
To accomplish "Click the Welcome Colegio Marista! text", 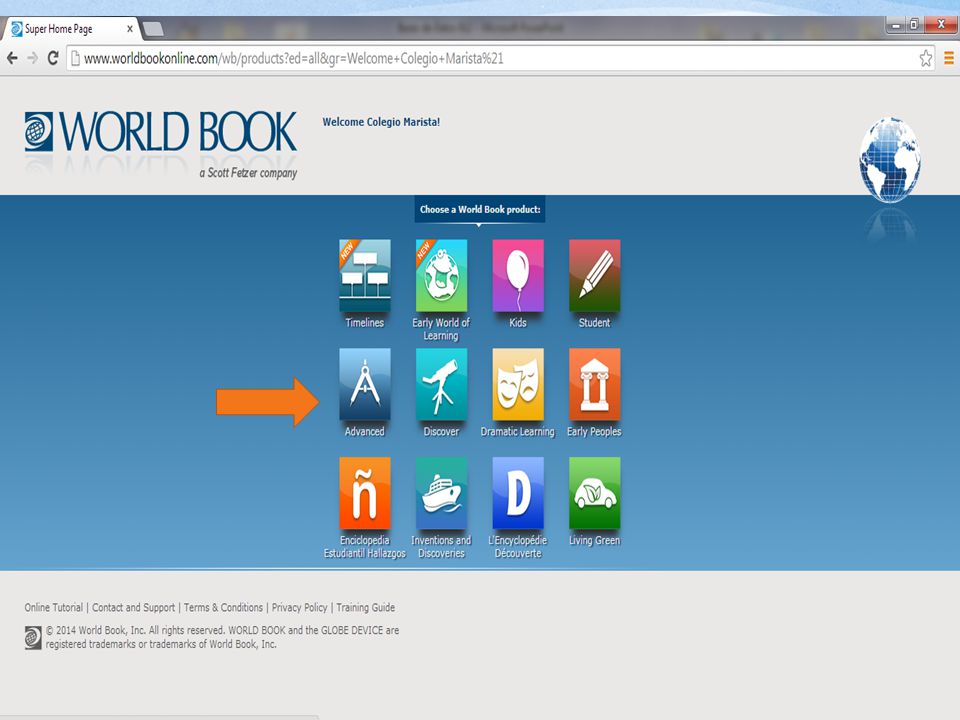I will 381,122.
